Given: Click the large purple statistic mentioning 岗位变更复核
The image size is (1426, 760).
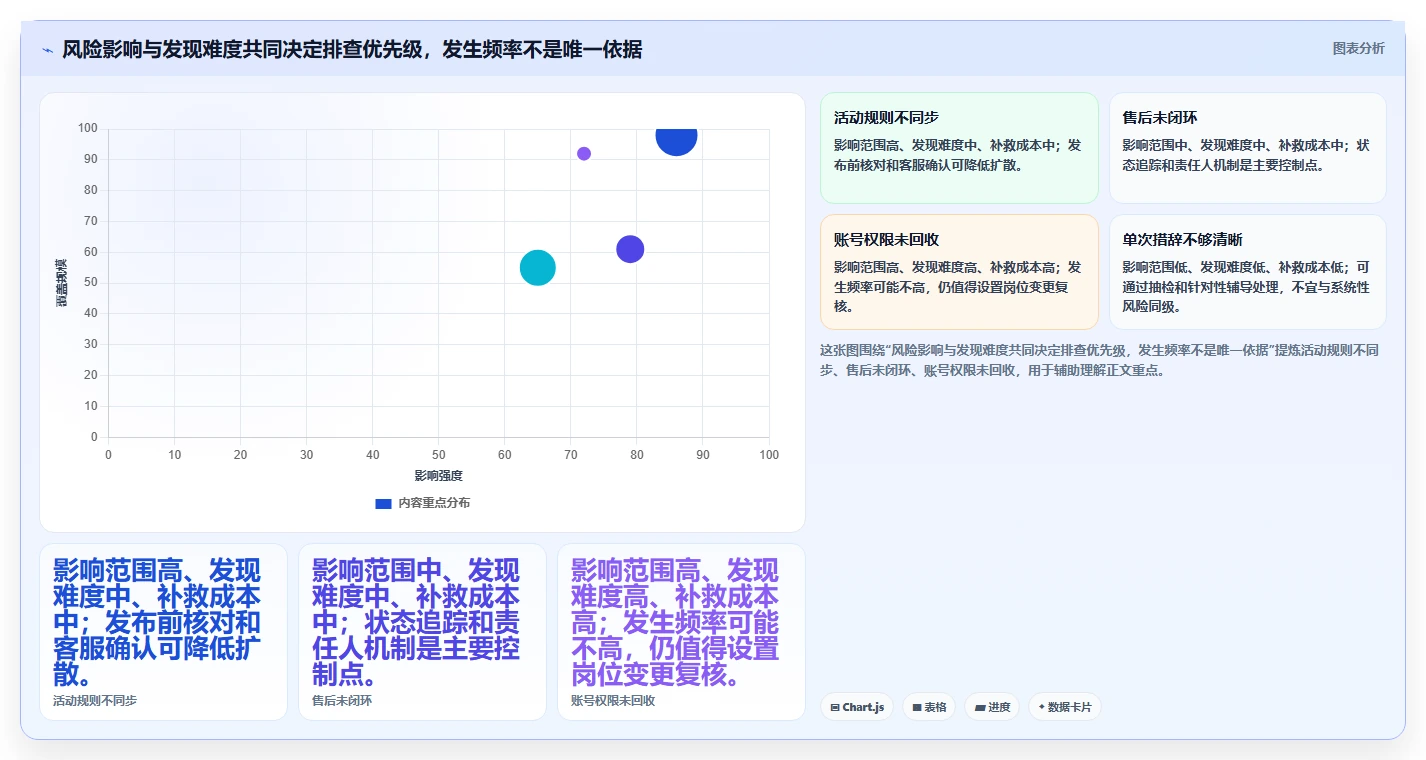Looking at the screenshot, I should coord(675,622).
